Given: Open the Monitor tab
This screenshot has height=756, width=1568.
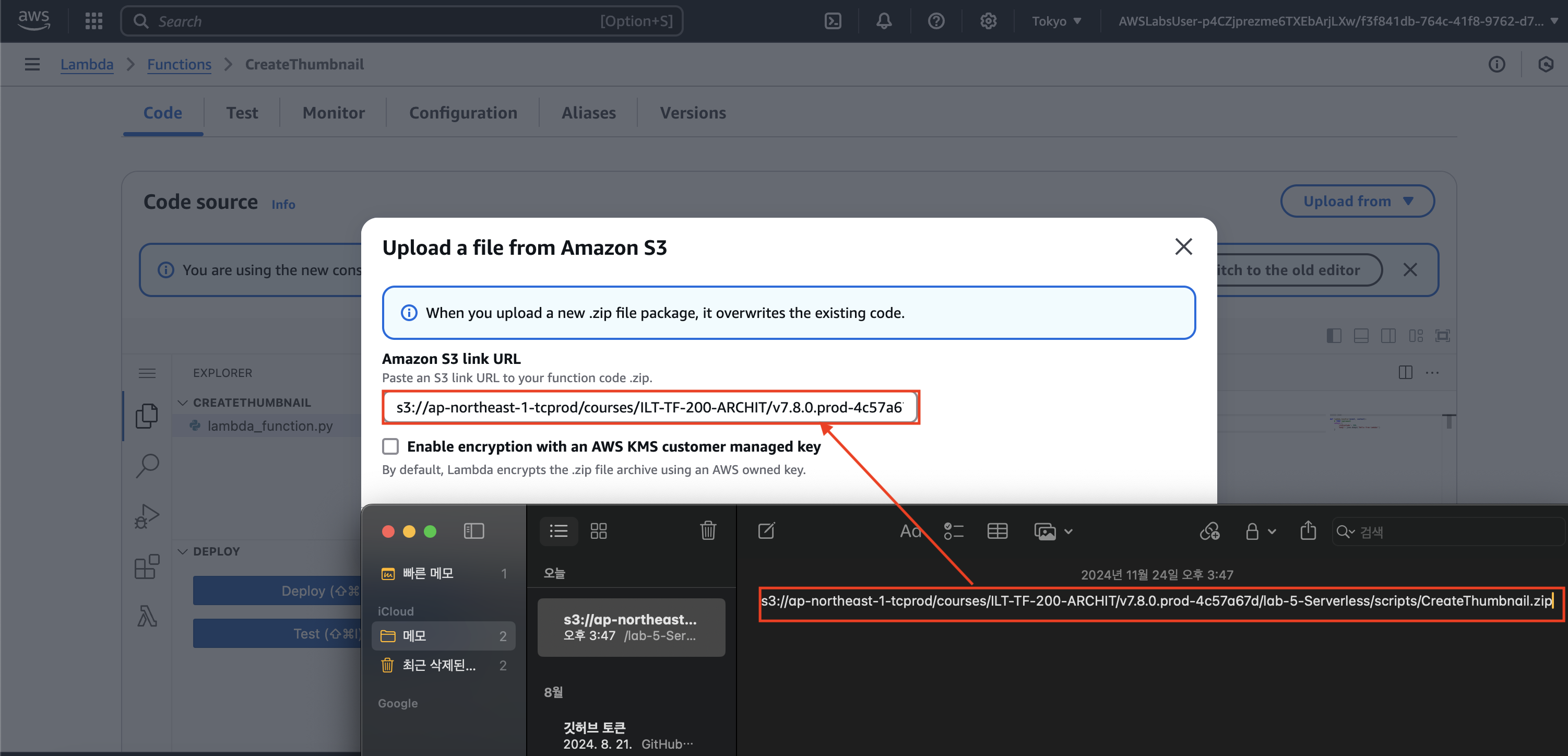Looking at the screenshot, I should (x=333, y=113).
